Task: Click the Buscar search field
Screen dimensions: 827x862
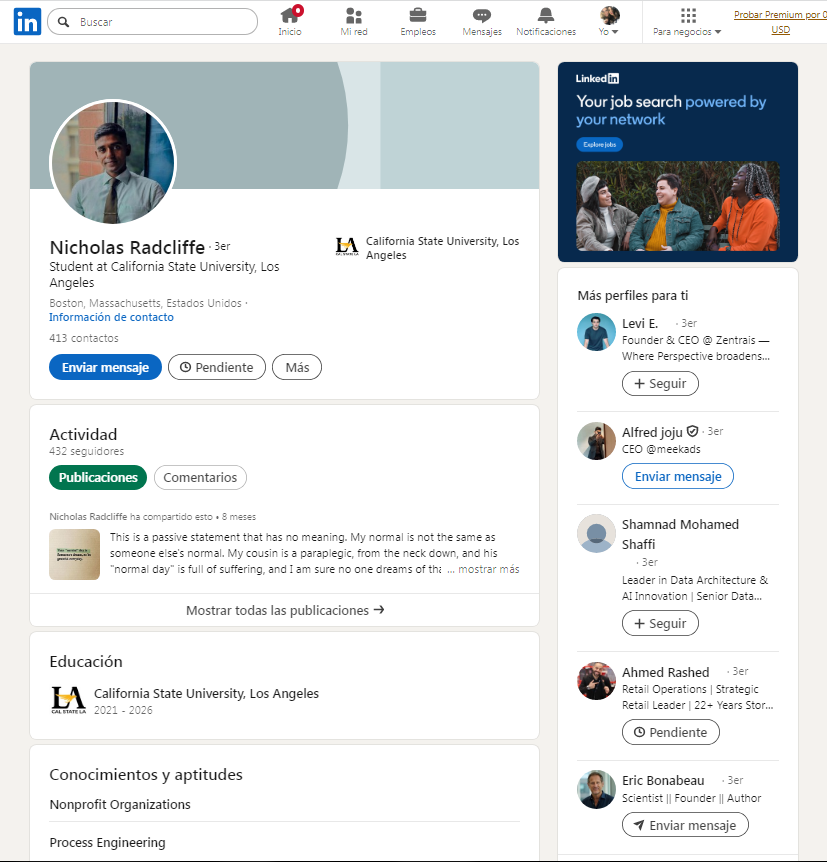Action: (152, 22)
